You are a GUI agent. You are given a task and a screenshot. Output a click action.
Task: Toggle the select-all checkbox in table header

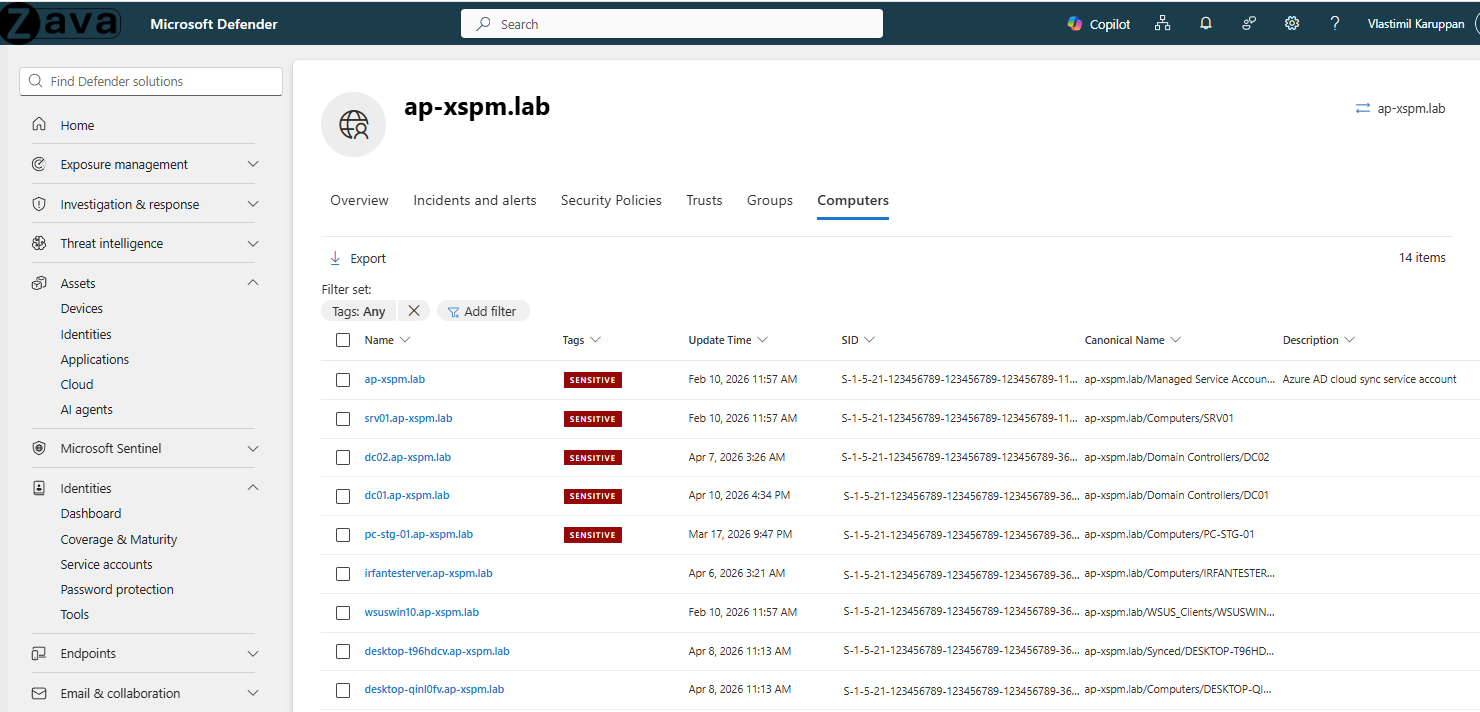343,340
